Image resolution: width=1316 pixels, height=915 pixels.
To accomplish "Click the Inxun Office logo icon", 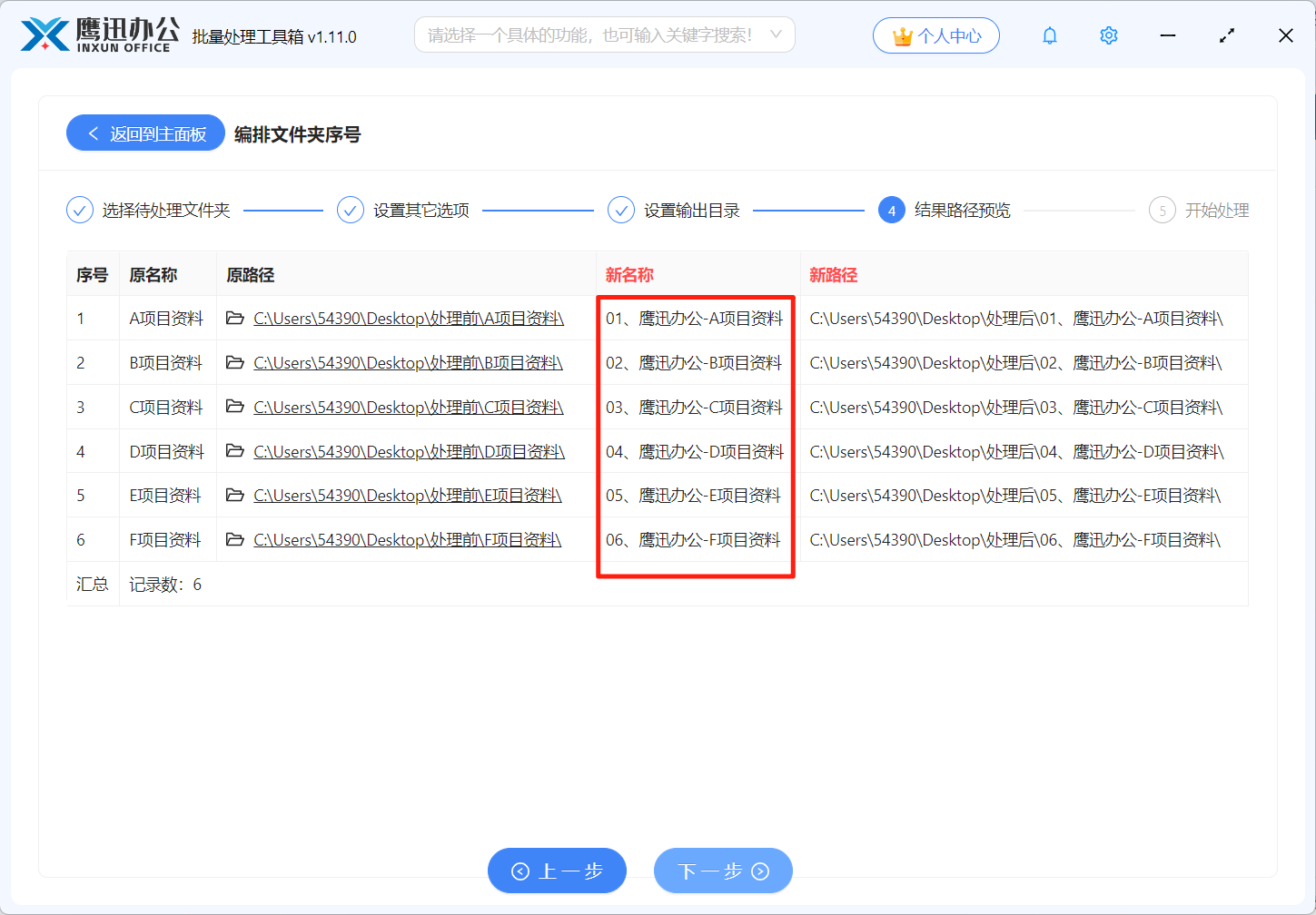I will (x=45, y=34).
